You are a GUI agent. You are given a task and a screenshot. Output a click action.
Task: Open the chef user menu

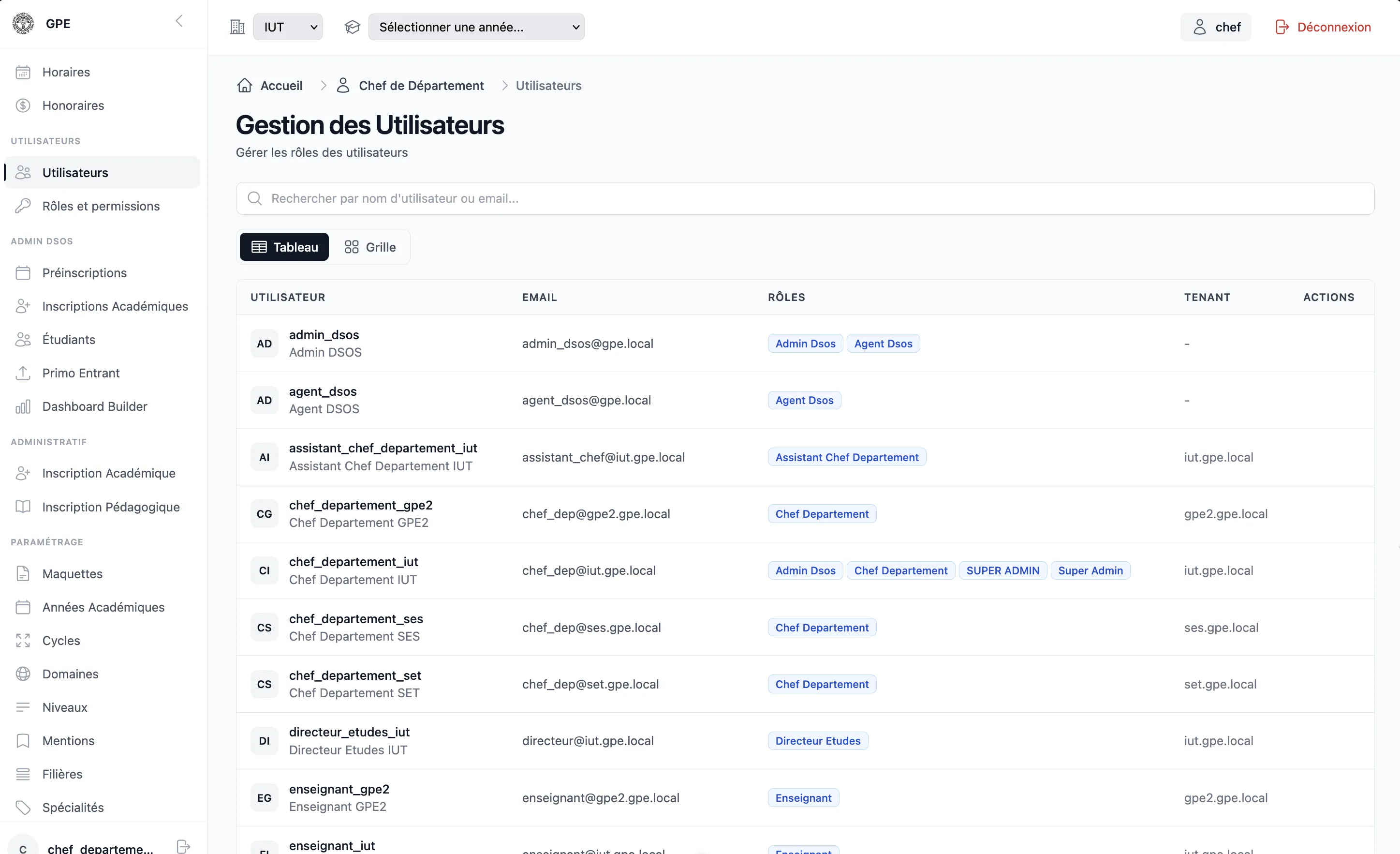[1216, 27]
